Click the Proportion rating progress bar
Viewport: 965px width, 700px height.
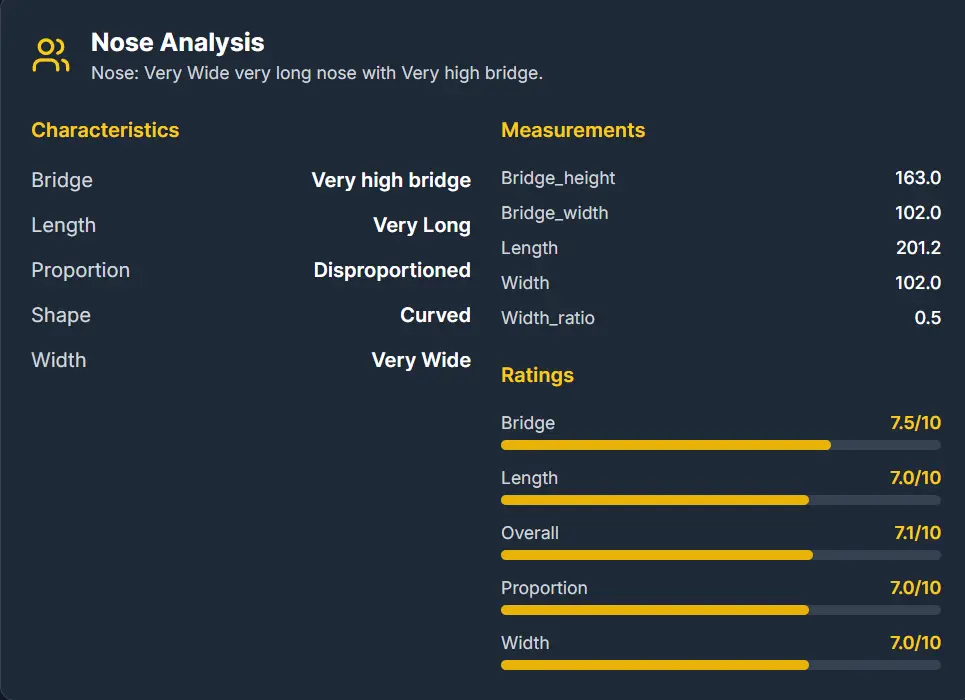tap(720, 610)
